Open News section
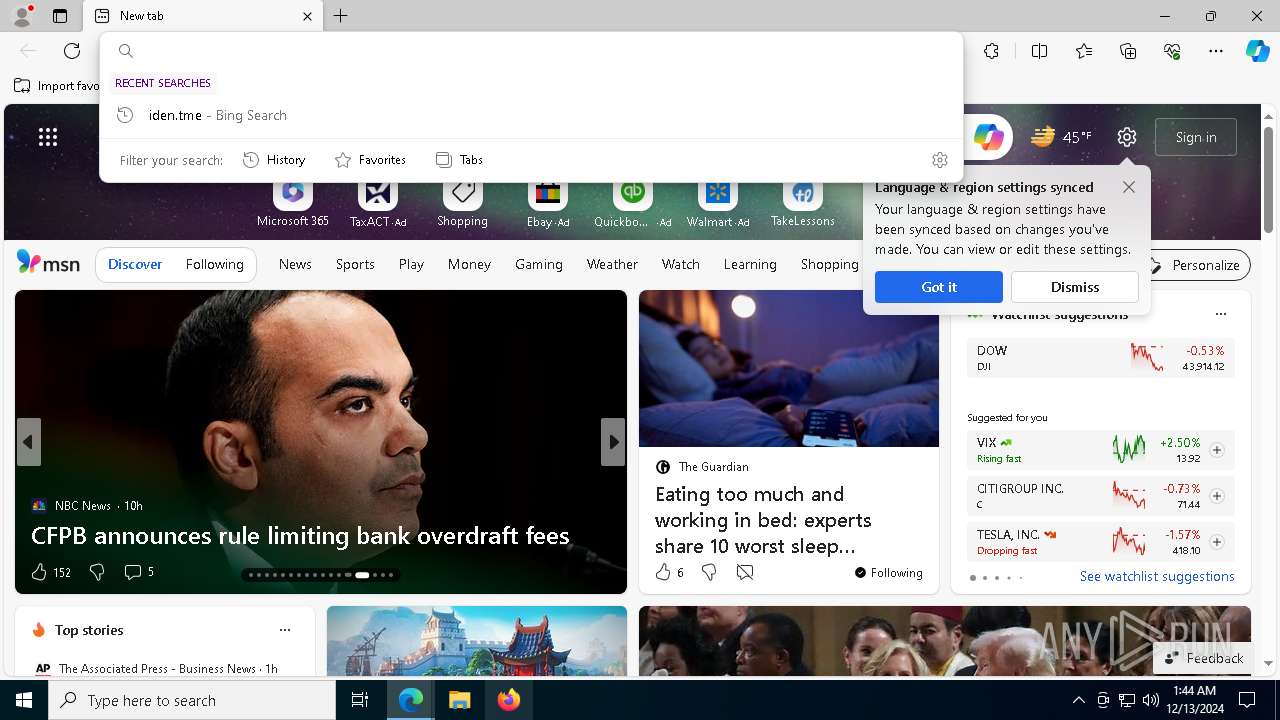The image size is (1280, 720). click(x=295, y=265)
